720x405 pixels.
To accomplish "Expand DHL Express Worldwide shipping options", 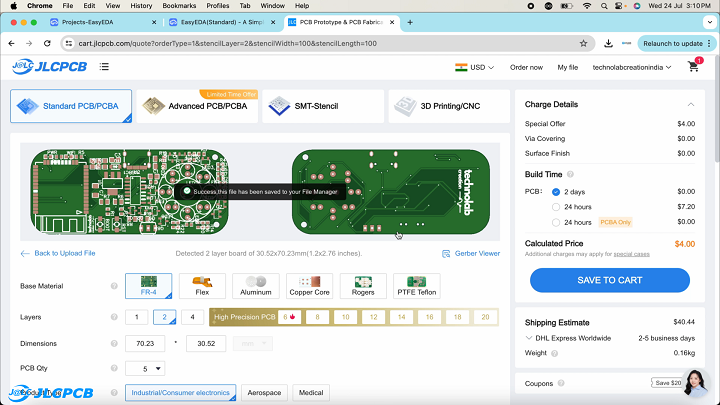I will click(x=529, y=338).
